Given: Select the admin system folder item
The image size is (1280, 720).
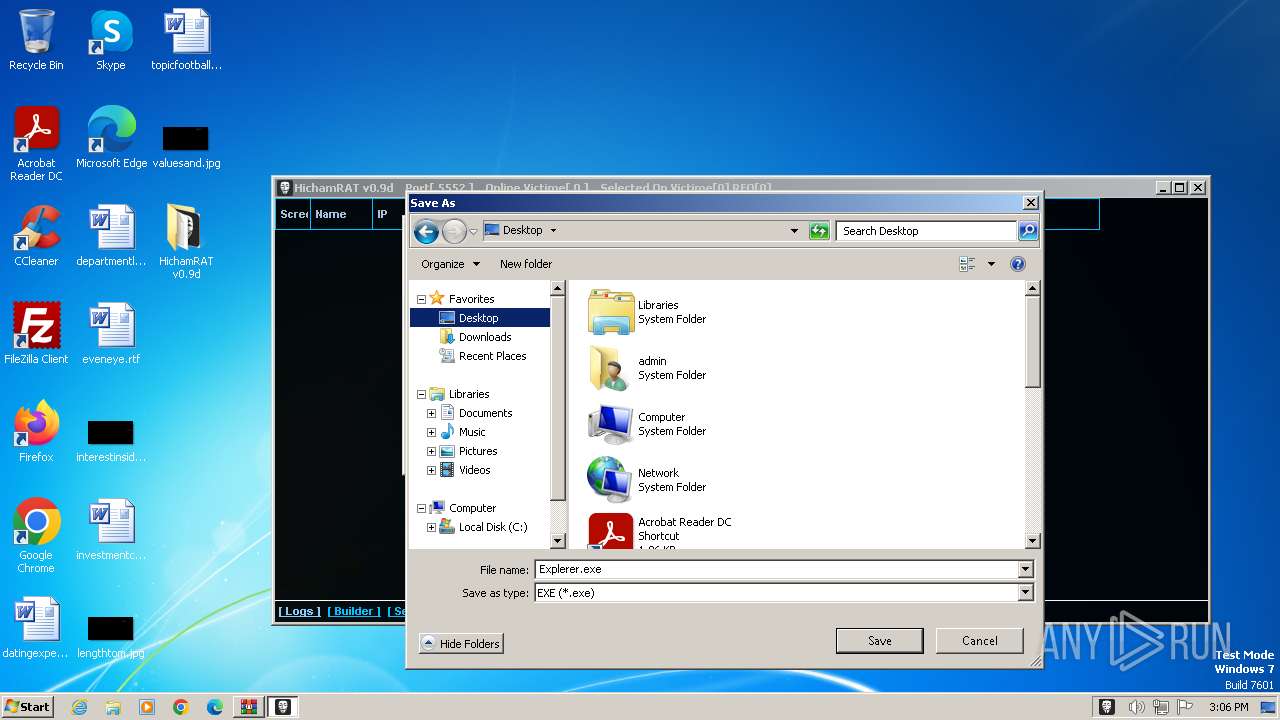Looking at the screenshot, I should [647, 368].
